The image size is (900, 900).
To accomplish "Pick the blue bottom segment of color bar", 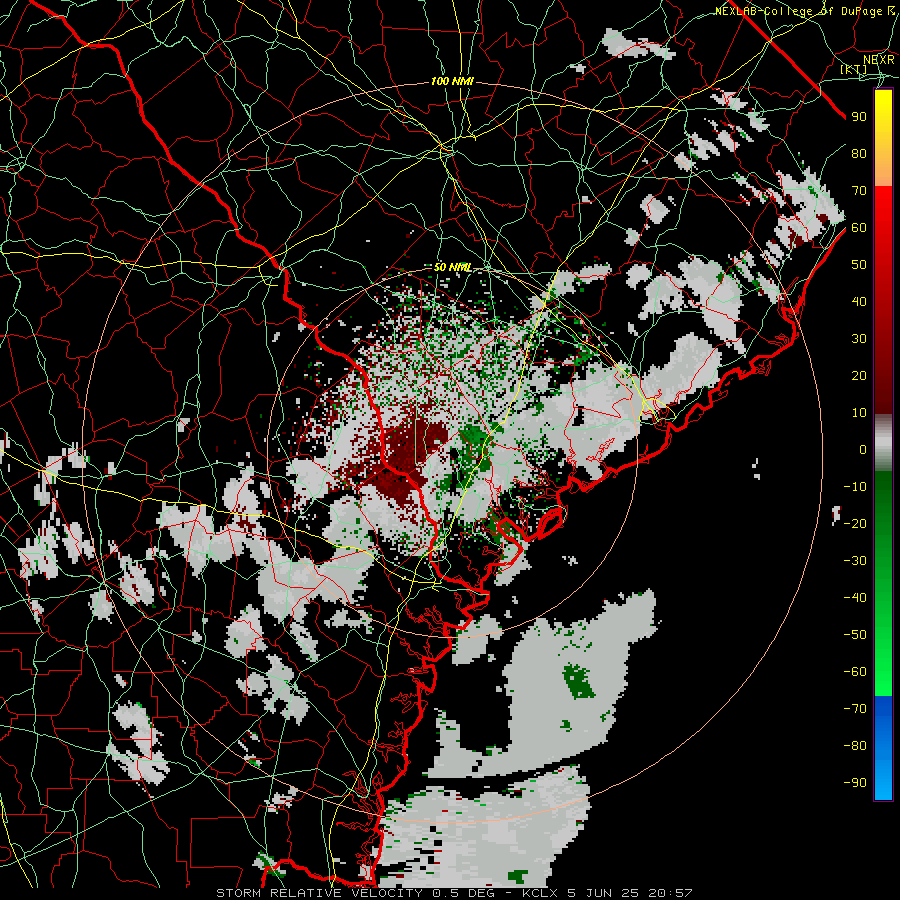I will (x=883, y=747).
